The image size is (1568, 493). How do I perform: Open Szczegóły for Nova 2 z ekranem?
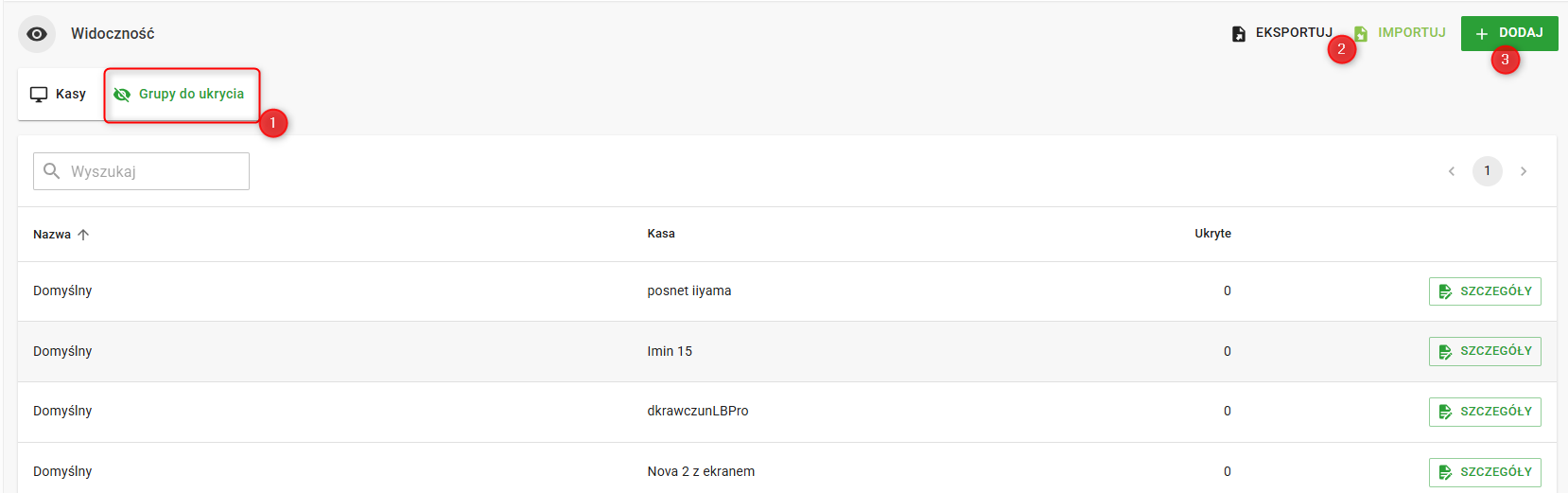[1485, 472]
